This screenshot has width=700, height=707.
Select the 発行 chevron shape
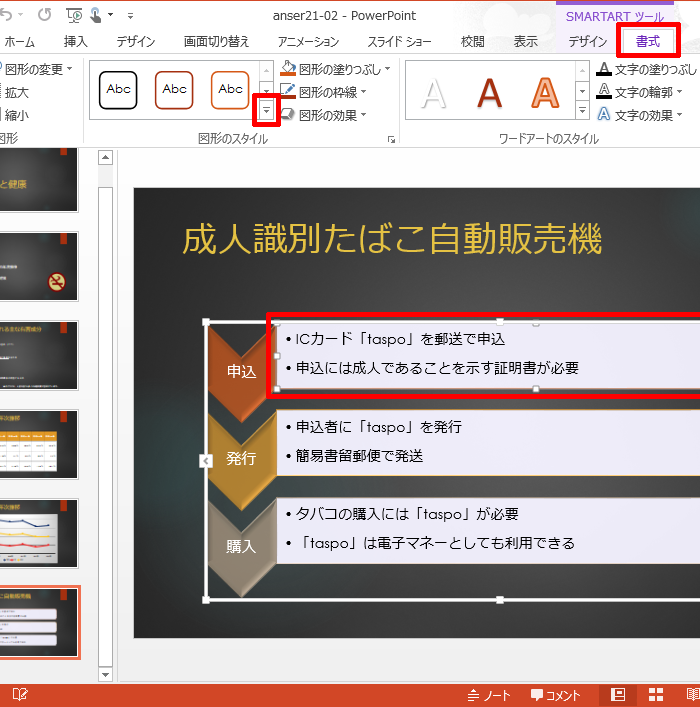coord(241,459)
